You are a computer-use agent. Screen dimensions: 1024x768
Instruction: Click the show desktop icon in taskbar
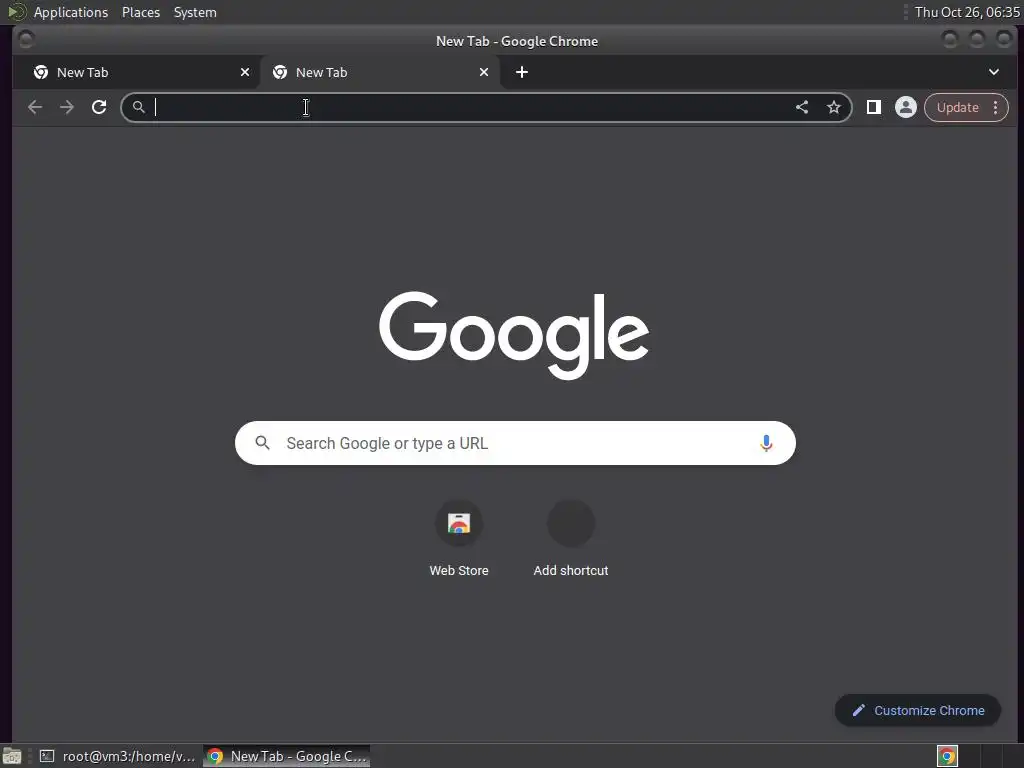(x=12, y=756)
